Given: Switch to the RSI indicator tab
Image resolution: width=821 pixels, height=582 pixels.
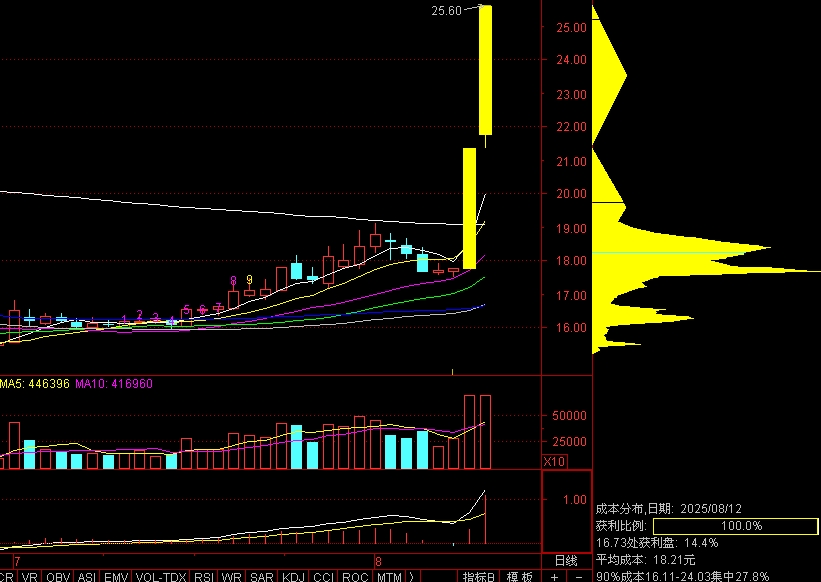Looking at the screenshot, I should (x=204, y=577).
